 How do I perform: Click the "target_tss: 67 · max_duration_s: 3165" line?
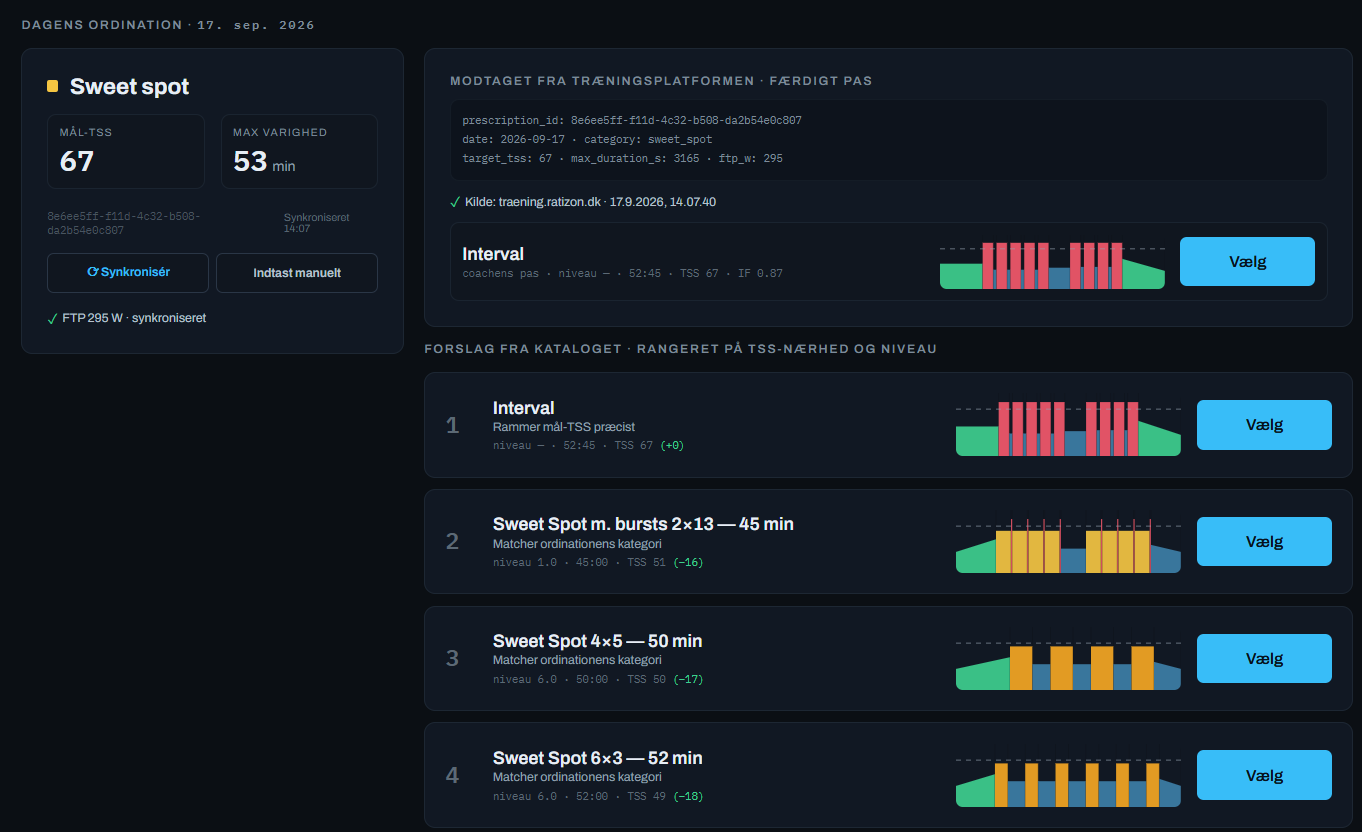click(x=622, y=158)
